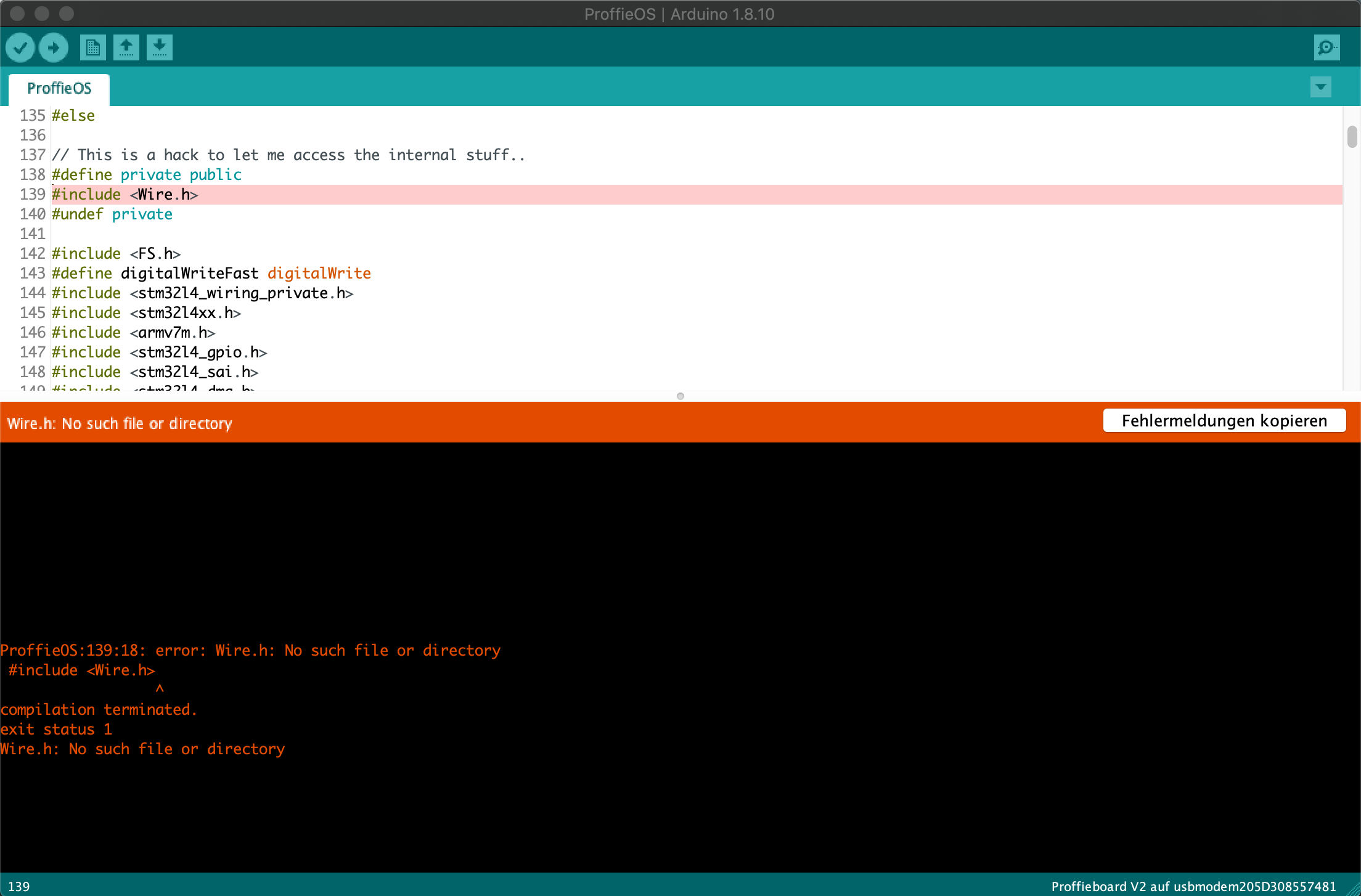
Task: Save the sketch with Save icon
Action: coord(159,47)
